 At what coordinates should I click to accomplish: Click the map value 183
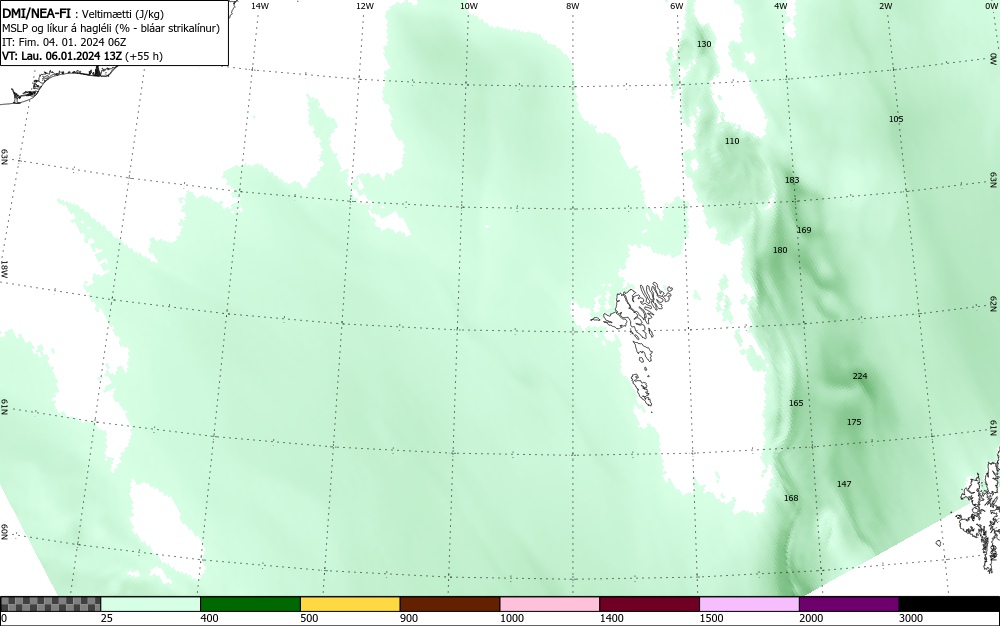click(791, 180)
